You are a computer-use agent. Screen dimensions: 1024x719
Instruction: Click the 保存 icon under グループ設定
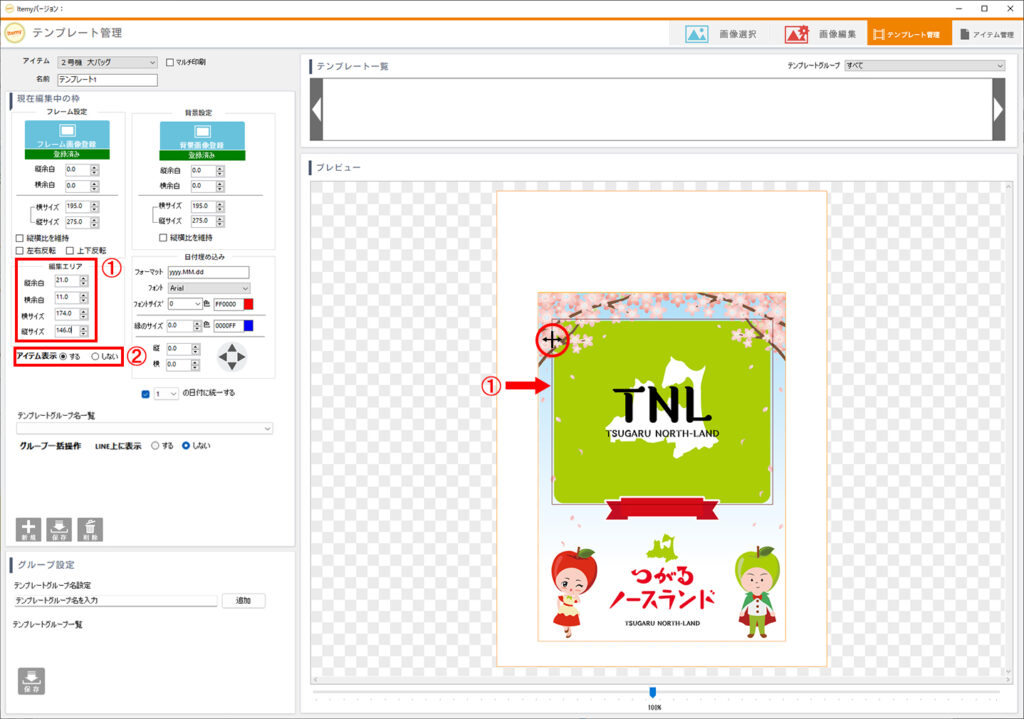pyautogui.click(x=31, y=679)
